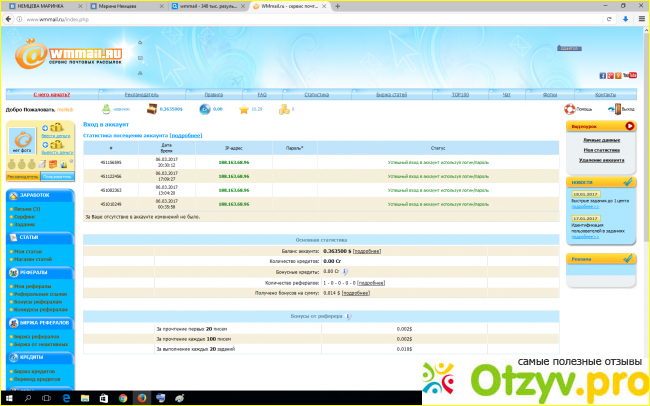650x406 pixels.
Task: Click the door Выход logout icon
Action: click(x=615, y=108)
